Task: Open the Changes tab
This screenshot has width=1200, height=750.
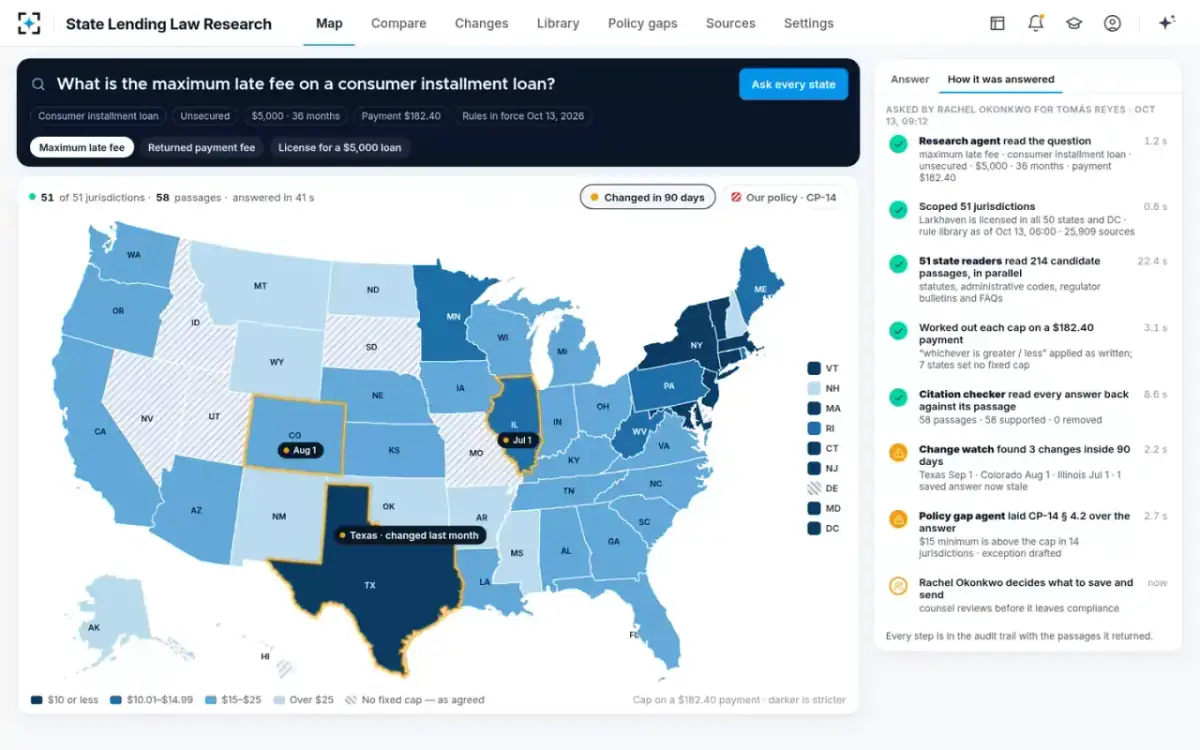Action: coord(481,23)
